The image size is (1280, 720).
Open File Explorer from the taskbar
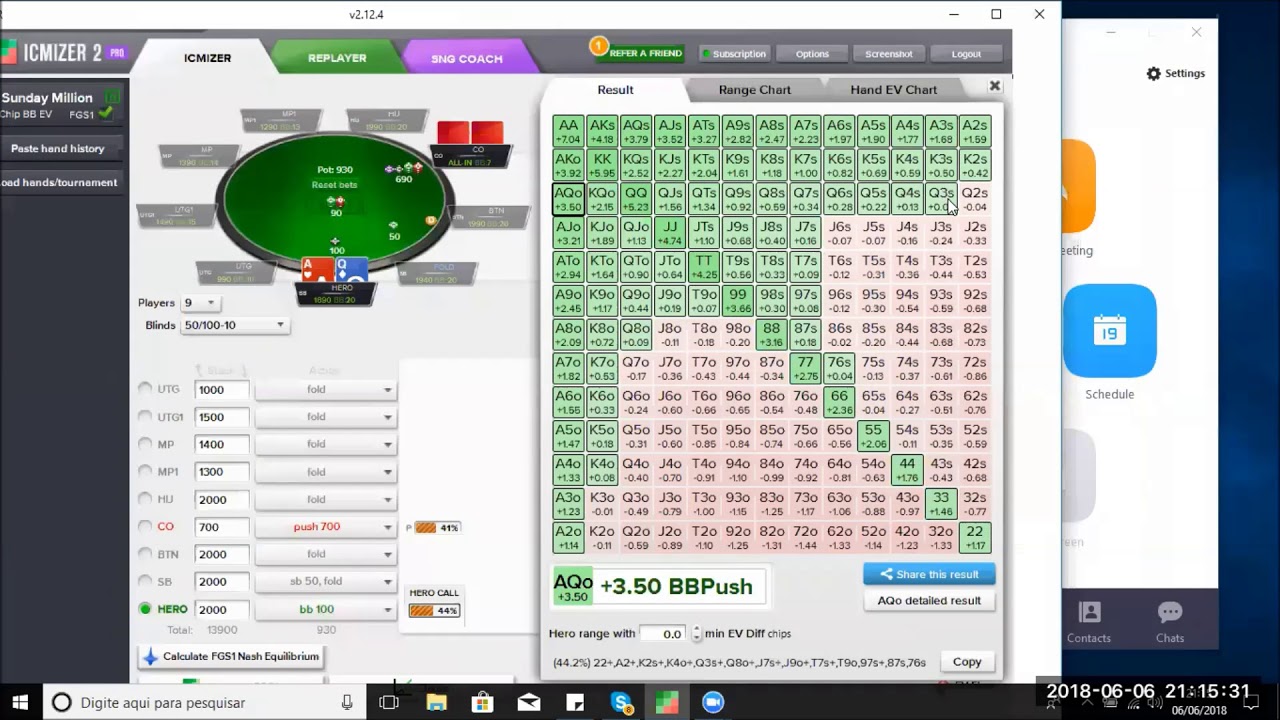(x=436, y=702)
